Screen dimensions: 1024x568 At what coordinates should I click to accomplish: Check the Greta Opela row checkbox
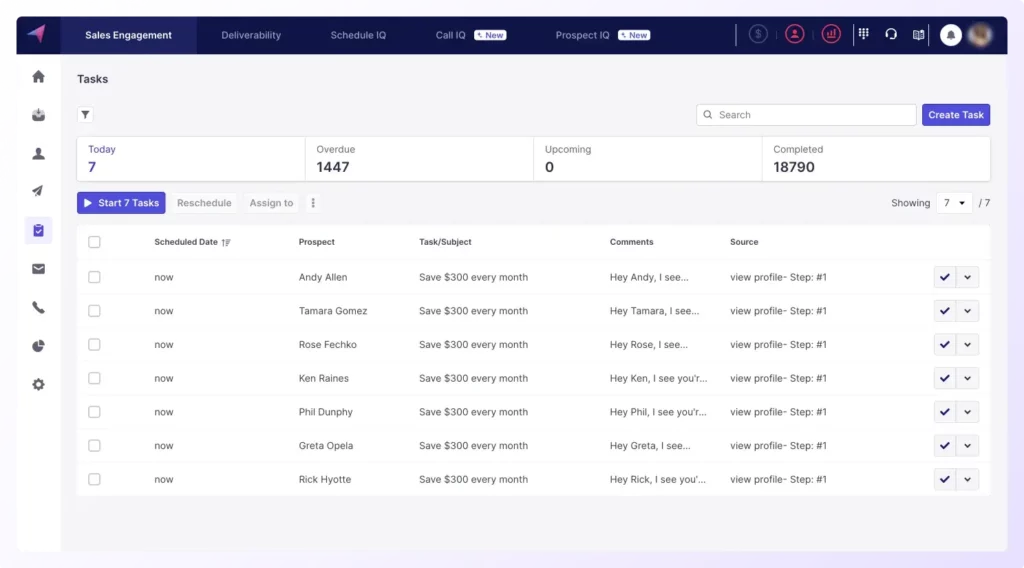tap(94, 446)
